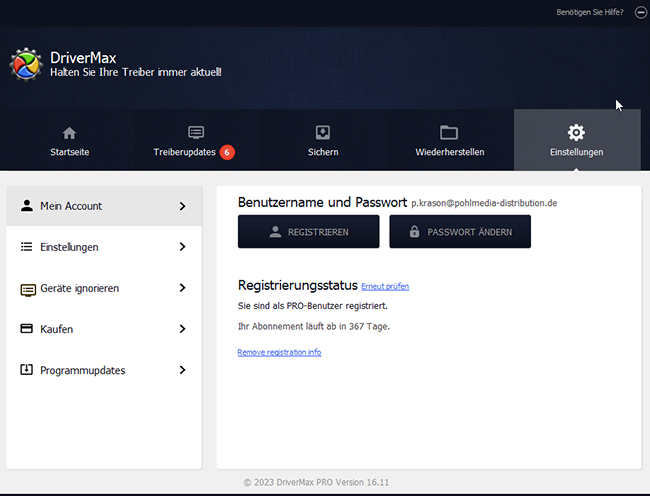The height and width of the screenshot is (496, 650).
Task: Open the Kaufen sidebar entry
Action: [56, 329]
